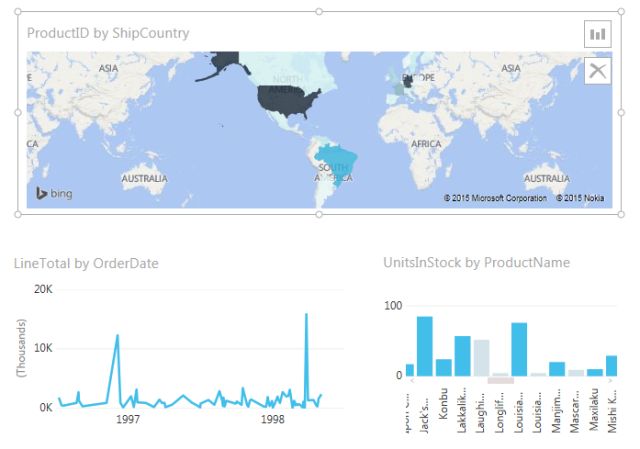Image resolution: width=640 pixels, height=449 pixels.
Task: Click the X icon on the map visual
Action: (597, 70)
